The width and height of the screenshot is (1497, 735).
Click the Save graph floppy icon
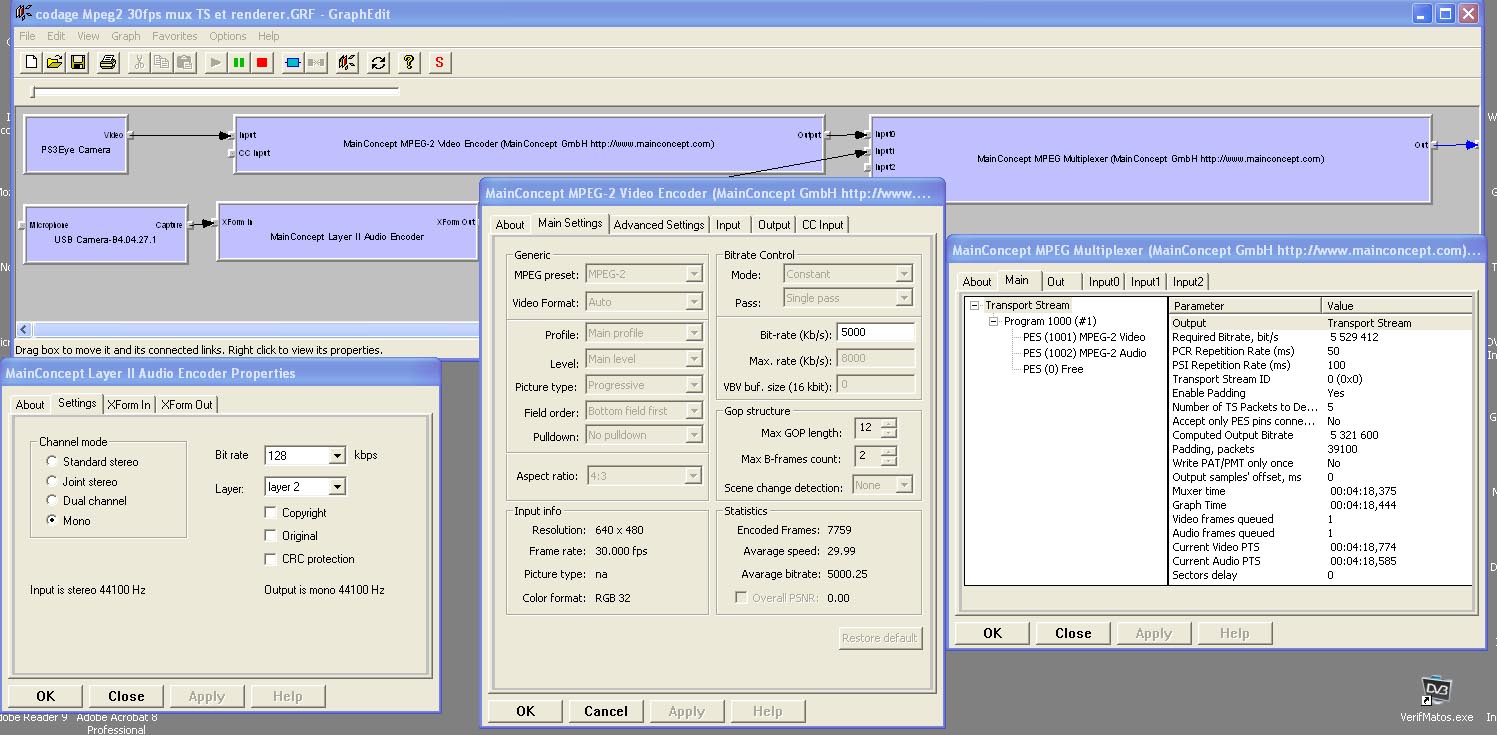click(77, 62)
